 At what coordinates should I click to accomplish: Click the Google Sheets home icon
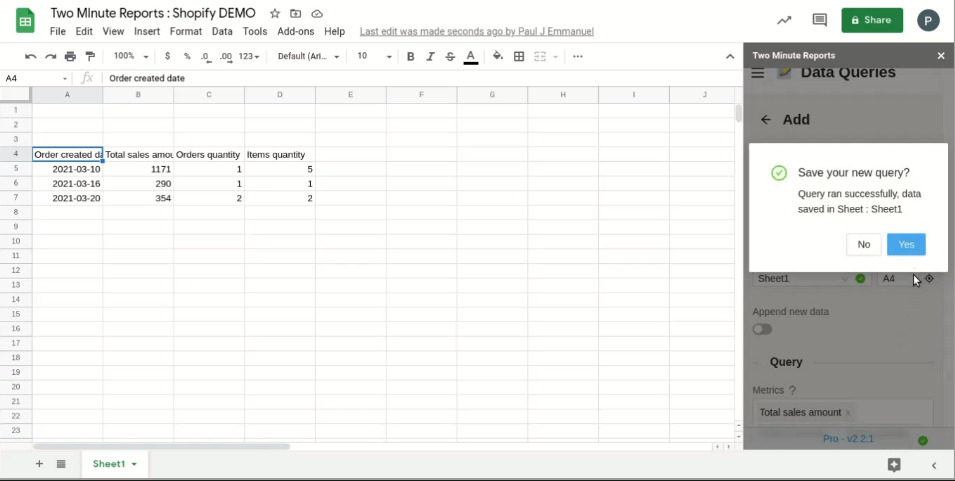pos(25,22)
